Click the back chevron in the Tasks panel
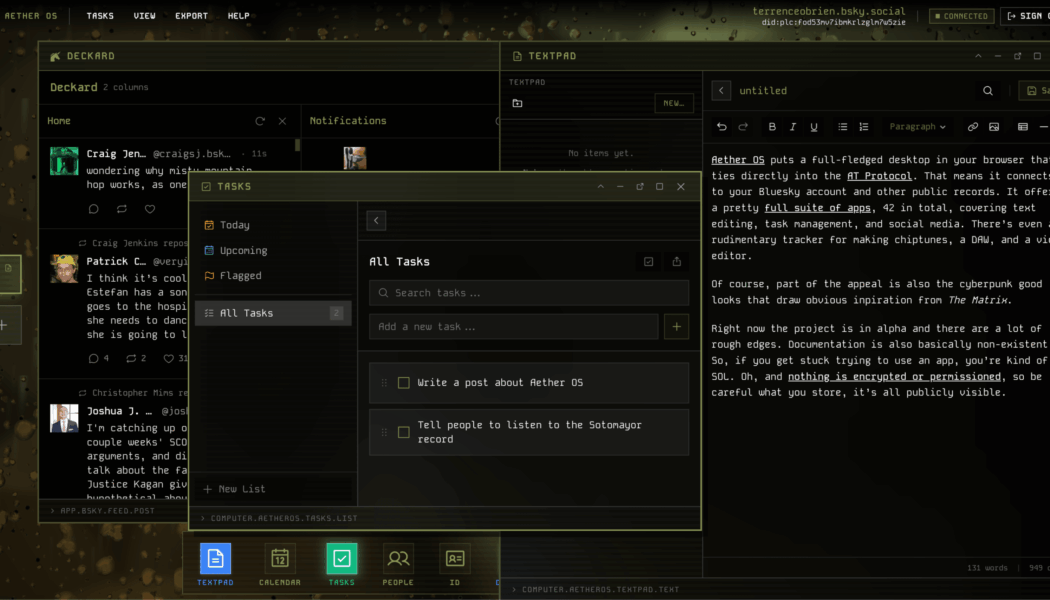 [x=376, y=220]
